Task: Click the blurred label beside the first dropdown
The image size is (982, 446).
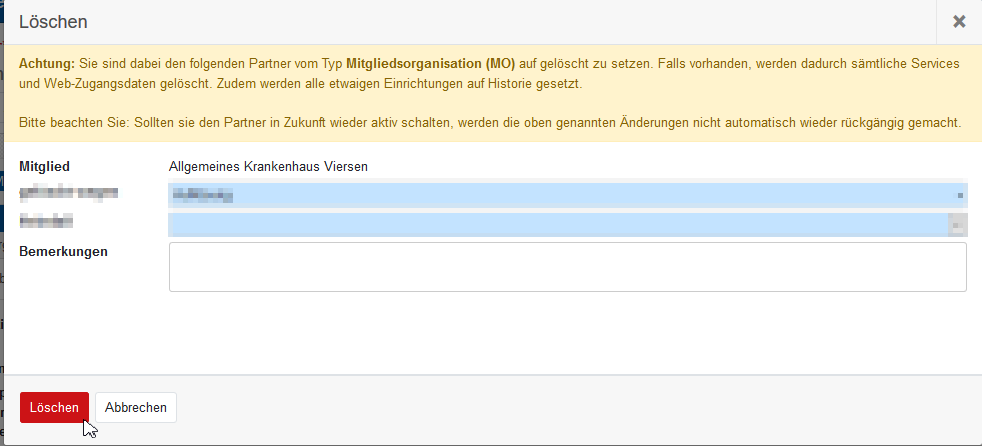Action: click(x=69, y=191)
